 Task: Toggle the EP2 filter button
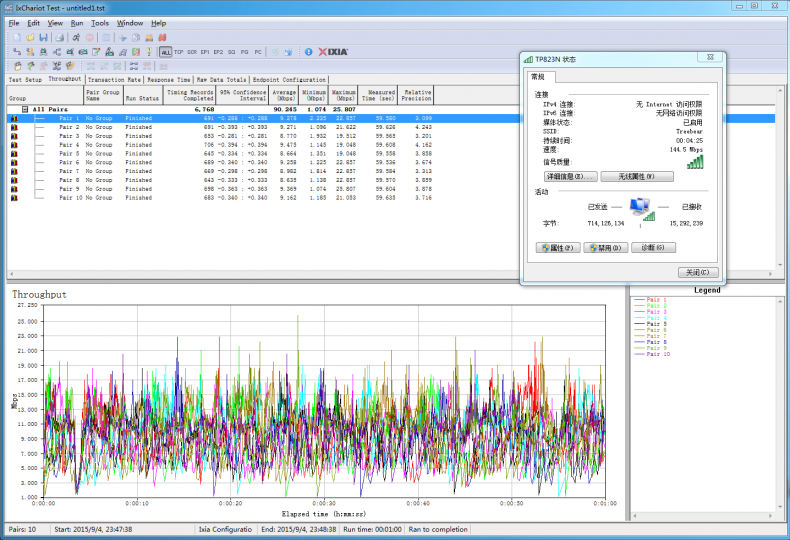[218, 52]
